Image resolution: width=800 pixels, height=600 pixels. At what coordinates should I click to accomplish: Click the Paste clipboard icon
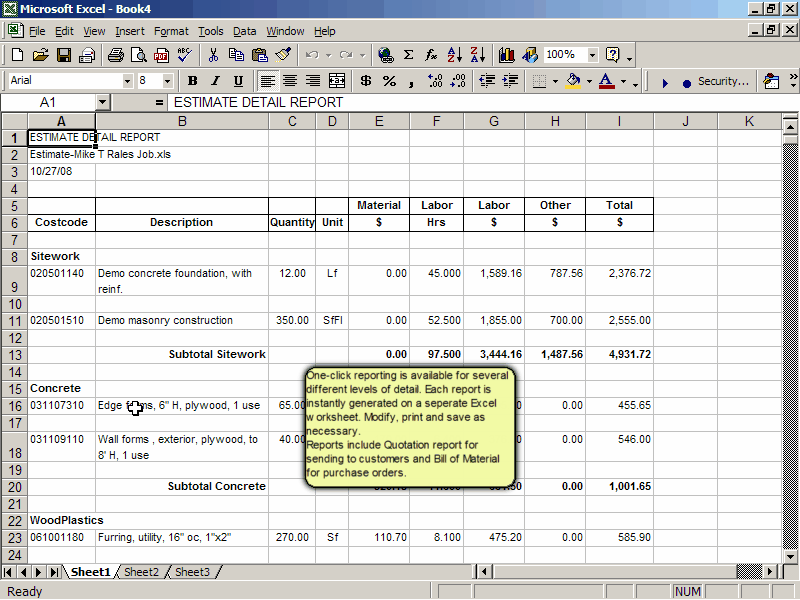click(260, 55)
